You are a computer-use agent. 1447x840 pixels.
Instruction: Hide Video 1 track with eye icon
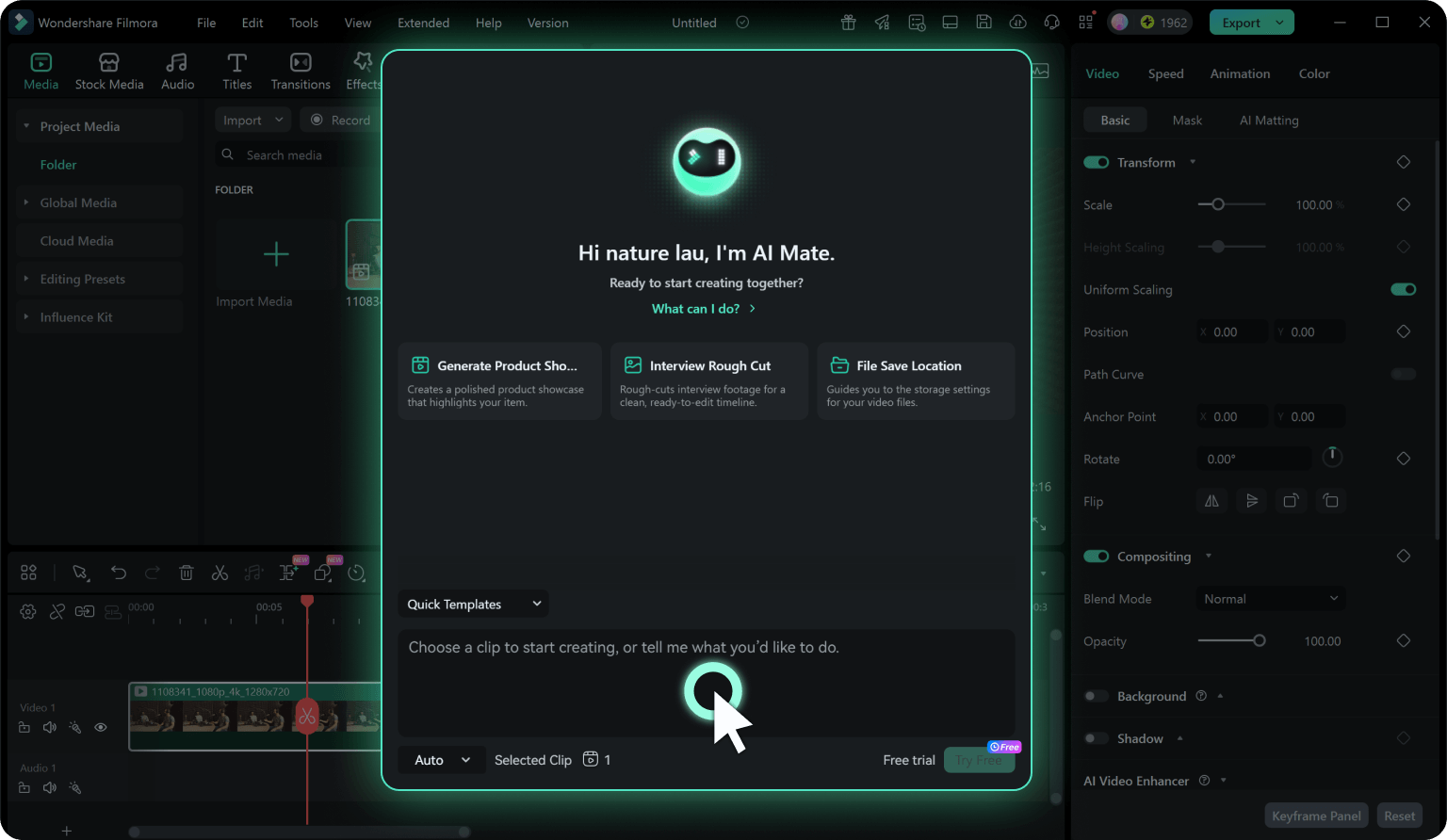pos(101,727)
